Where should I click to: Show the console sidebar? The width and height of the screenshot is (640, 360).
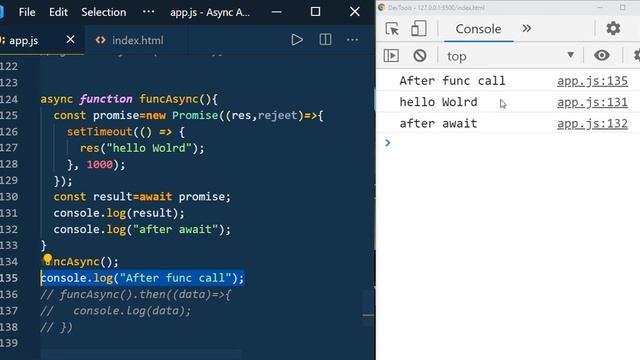391,56
